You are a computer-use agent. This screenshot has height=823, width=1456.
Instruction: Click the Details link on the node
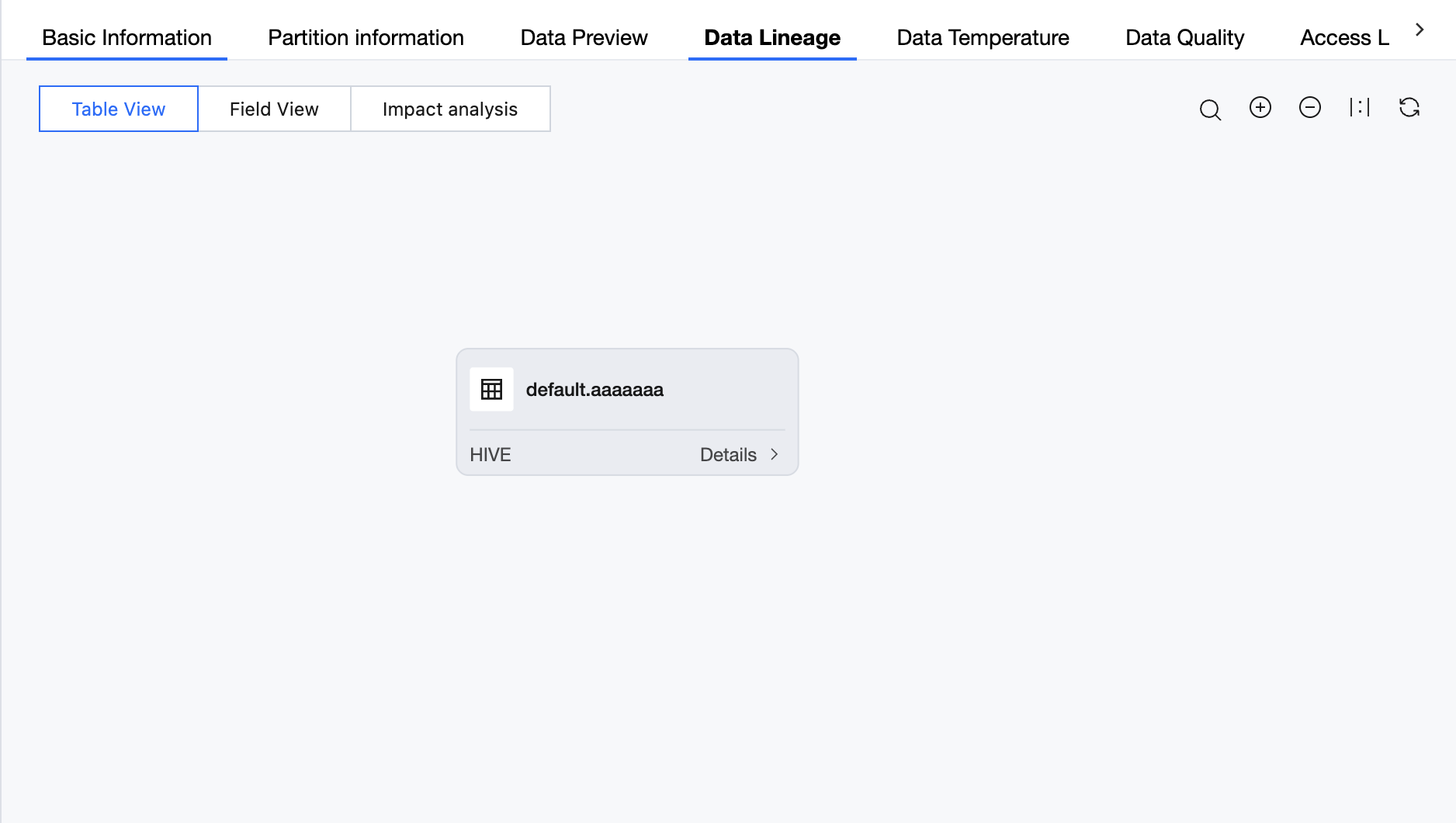click(x=728, y=454)
